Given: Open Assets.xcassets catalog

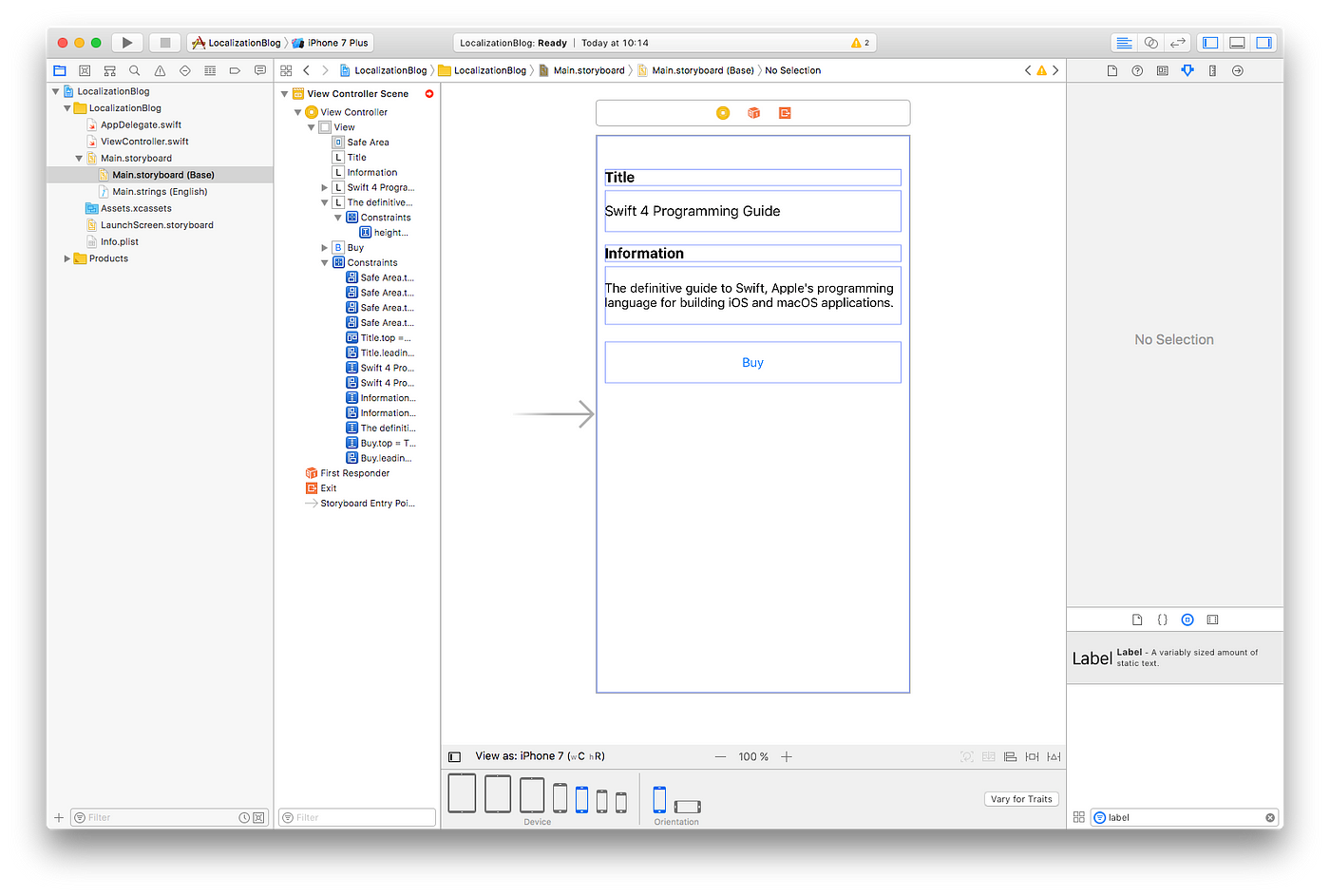Looking at the screenshot, I should pyautogui.click(x=136, y=209).
